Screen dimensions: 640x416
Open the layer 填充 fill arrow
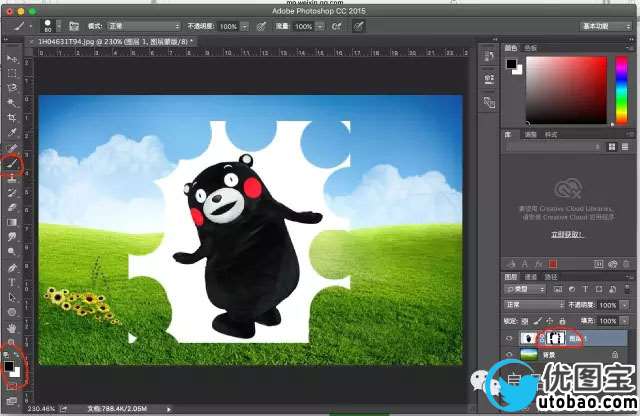pyautogui.click(x=625, y=321)
